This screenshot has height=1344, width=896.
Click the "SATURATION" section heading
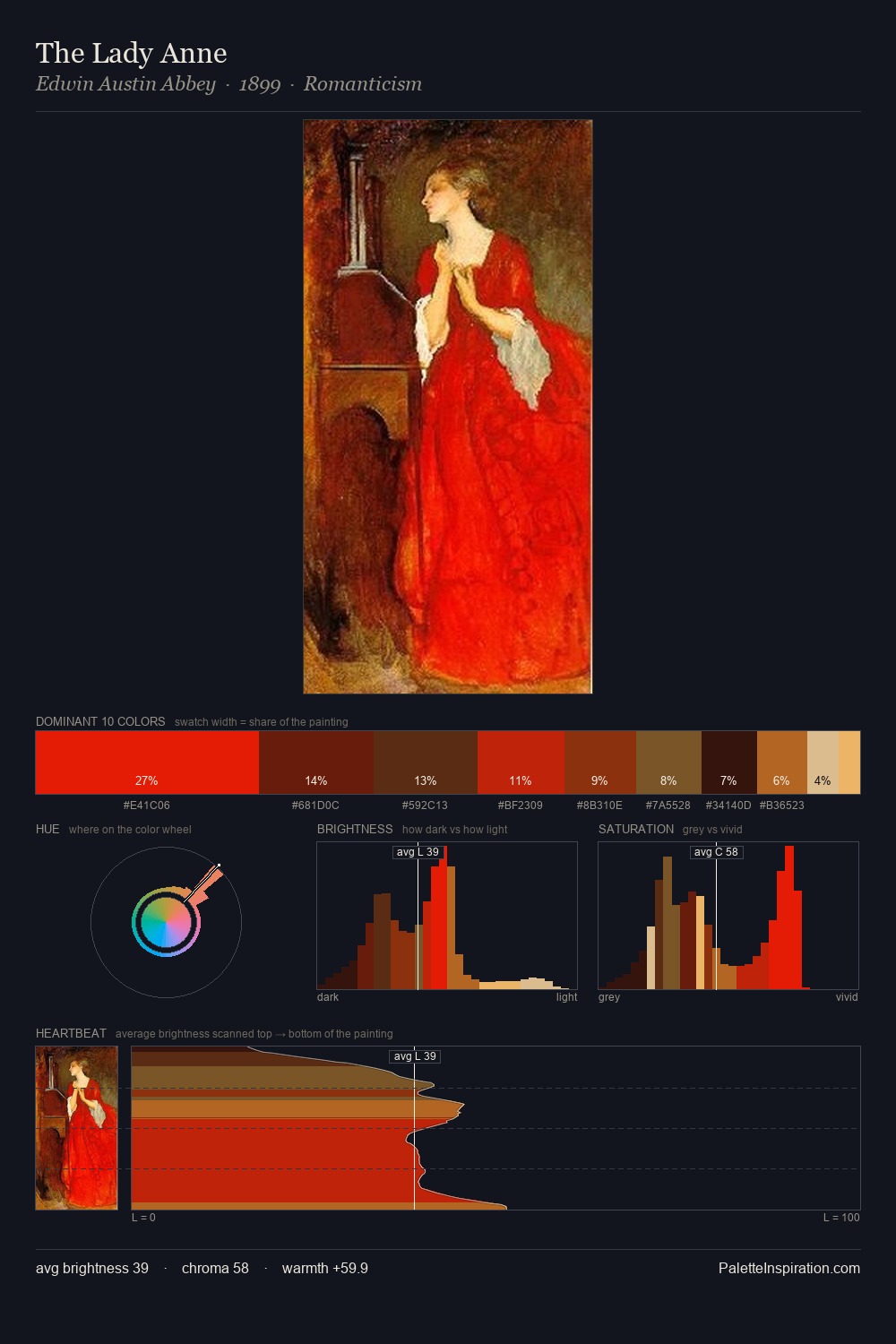tap(636, 829)
